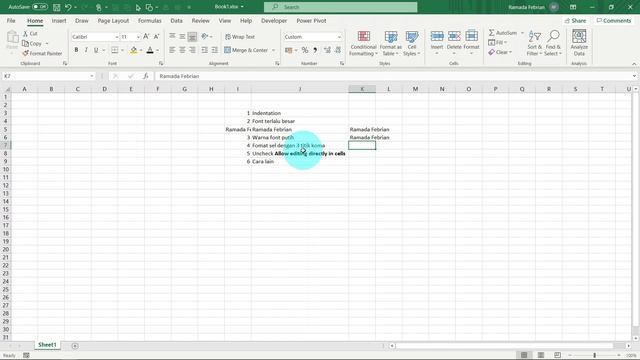Switch to Page Layout view icon
This screenshot has width=640, height=360.
tap(541, 355)
